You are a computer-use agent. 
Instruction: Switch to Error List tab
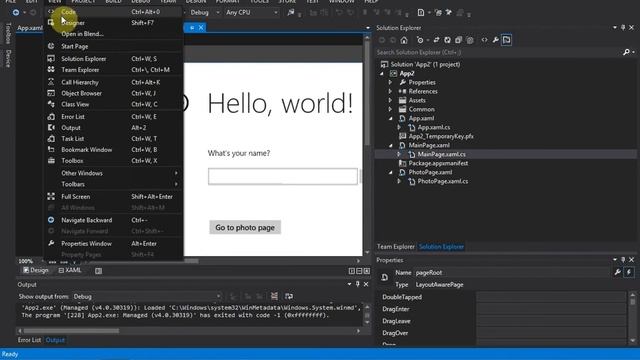(29, 340)
